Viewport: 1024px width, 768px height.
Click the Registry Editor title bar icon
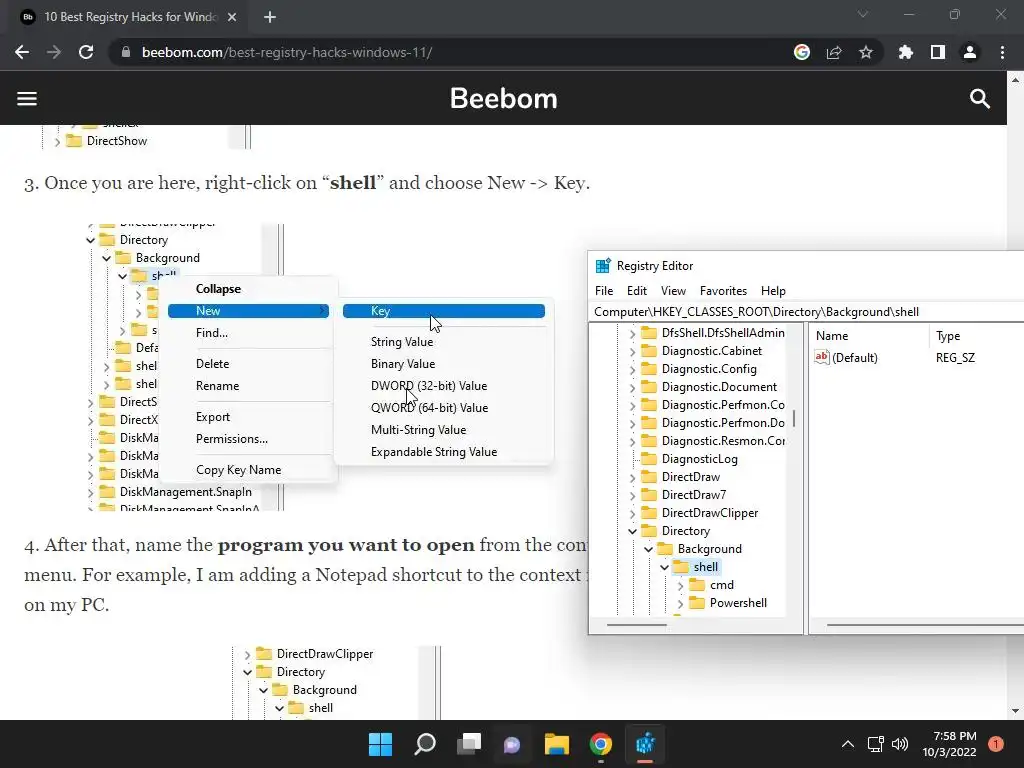[603, 266]
